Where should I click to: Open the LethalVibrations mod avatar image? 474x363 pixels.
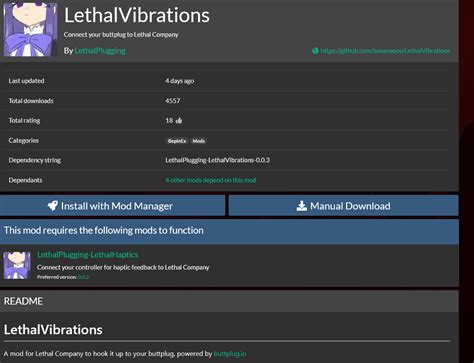click(x=30, y=29)
